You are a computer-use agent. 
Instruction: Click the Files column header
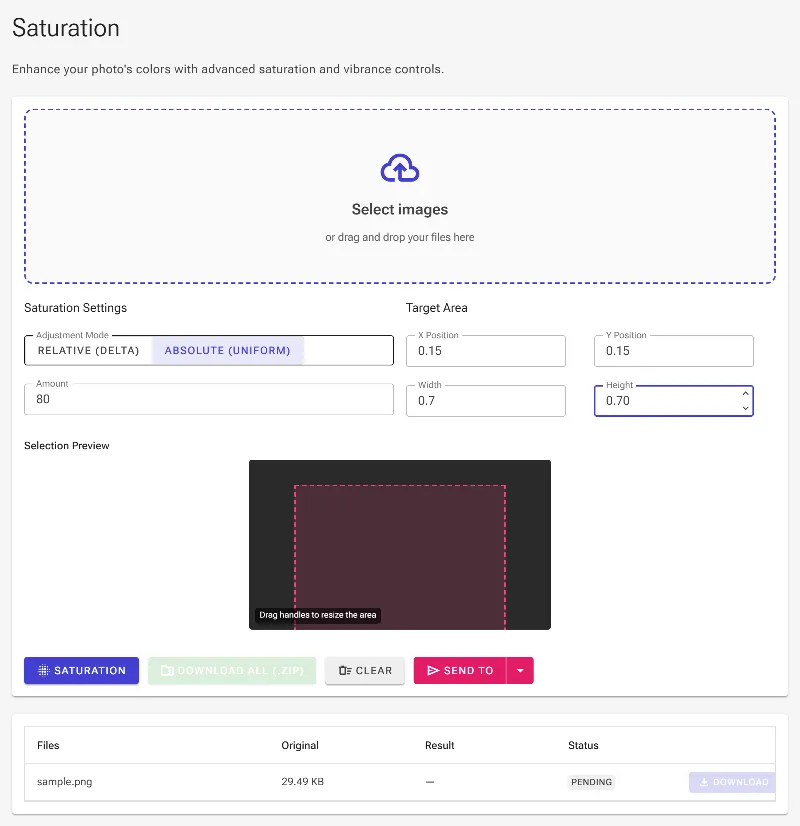[x=48, y=745]
